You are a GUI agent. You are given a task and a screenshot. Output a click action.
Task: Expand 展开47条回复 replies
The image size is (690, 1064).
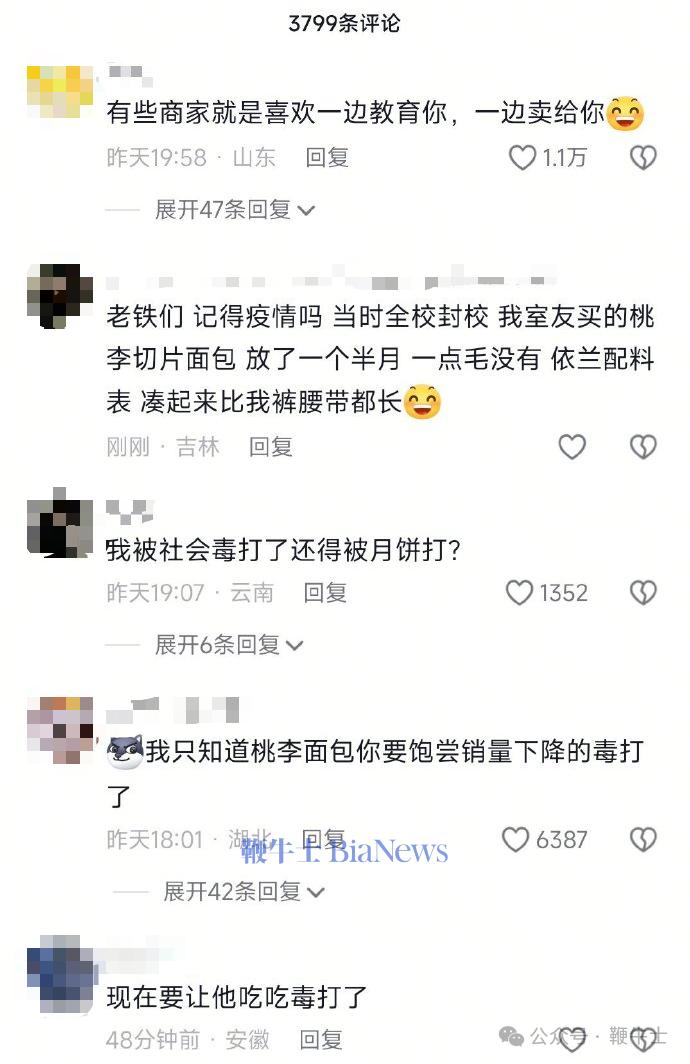click(235, 210)
